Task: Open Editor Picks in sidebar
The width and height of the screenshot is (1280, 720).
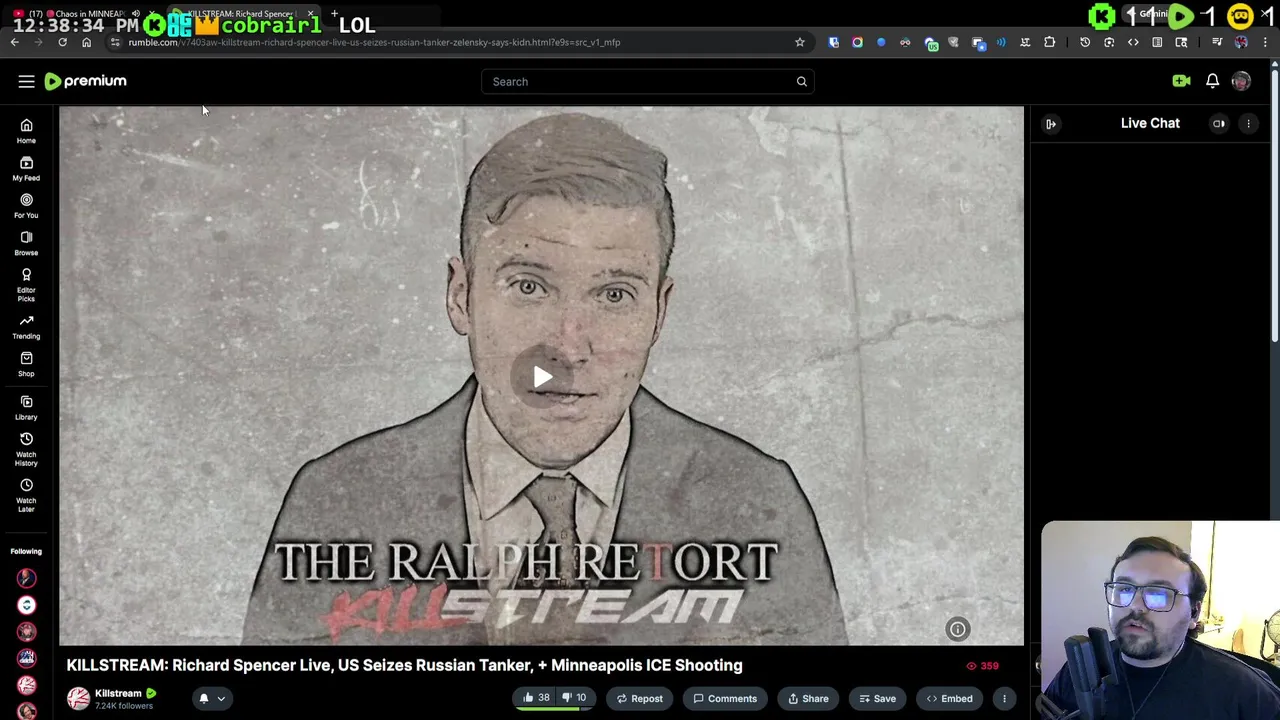Action: click(x=26, y=285)
